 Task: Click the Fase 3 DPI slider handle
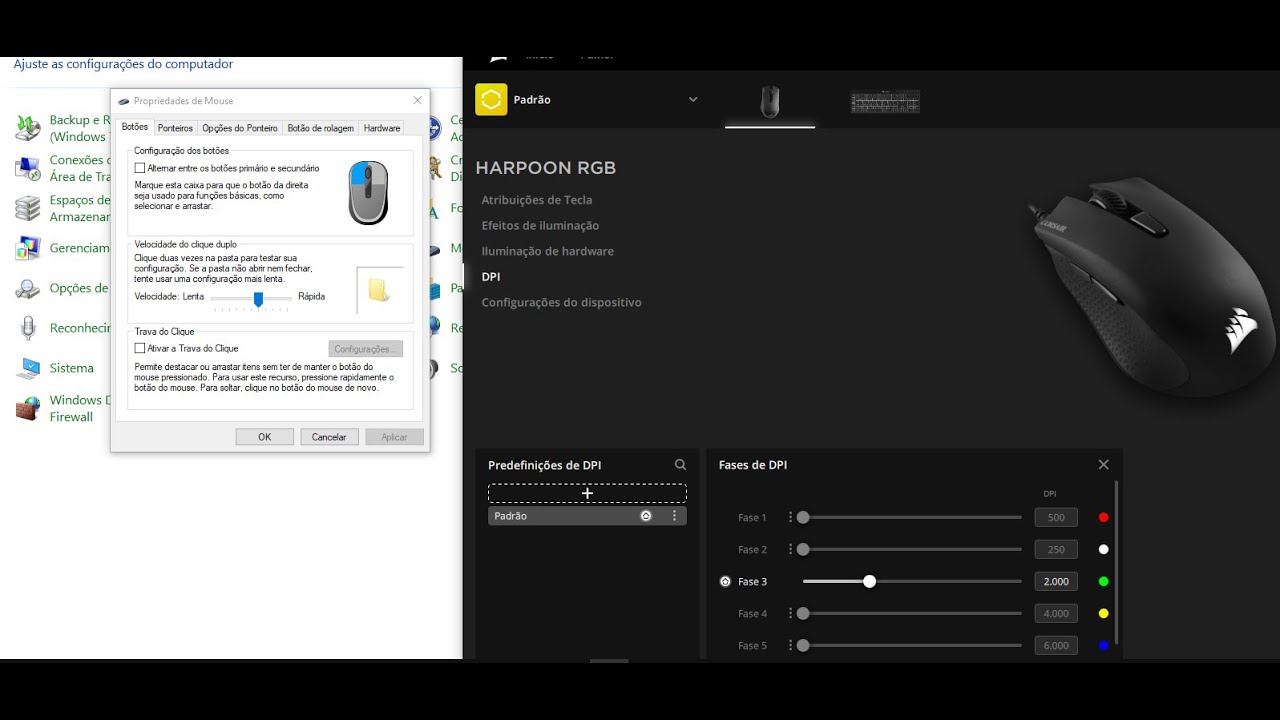(x=869, y=581)
